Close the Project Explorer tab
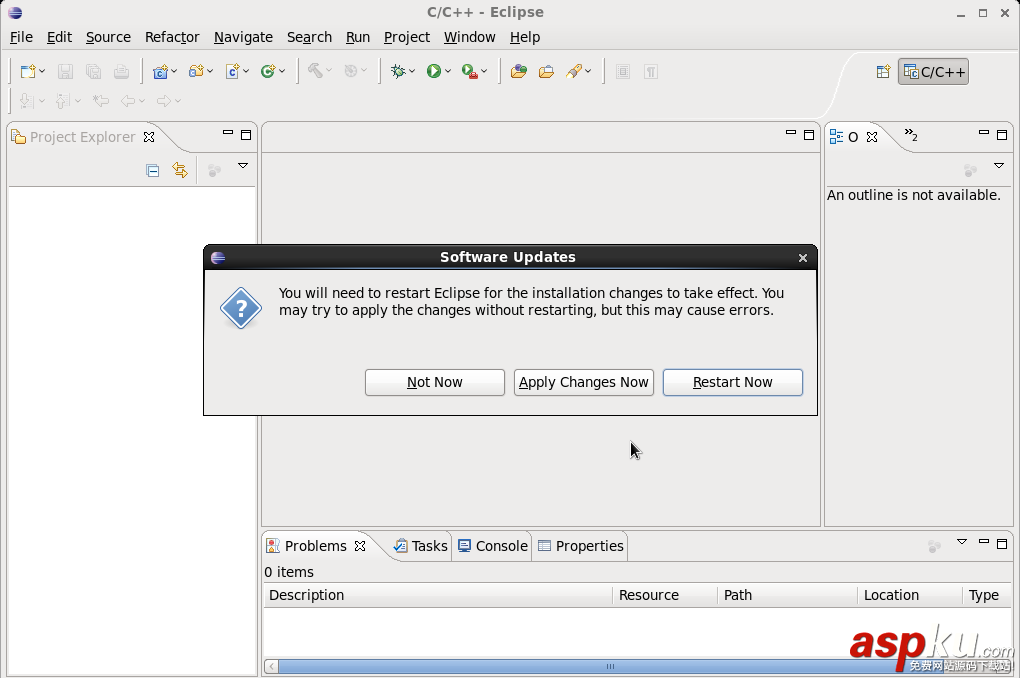 [x=149, y=137]
